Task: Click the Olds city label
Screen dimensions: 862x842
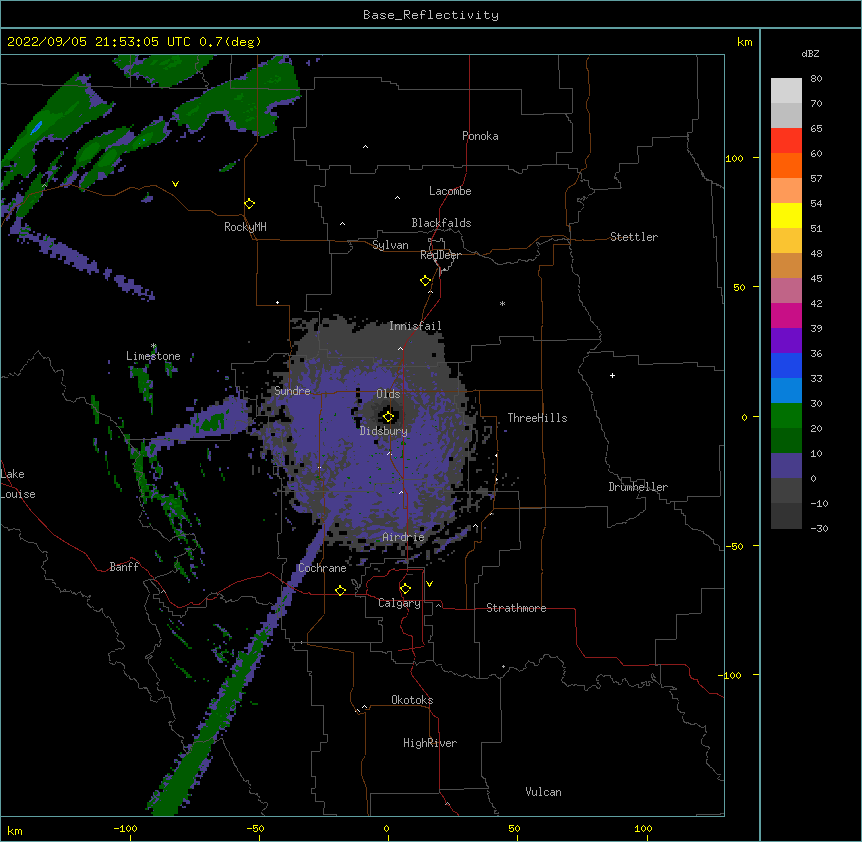Action: click(388, 394)
